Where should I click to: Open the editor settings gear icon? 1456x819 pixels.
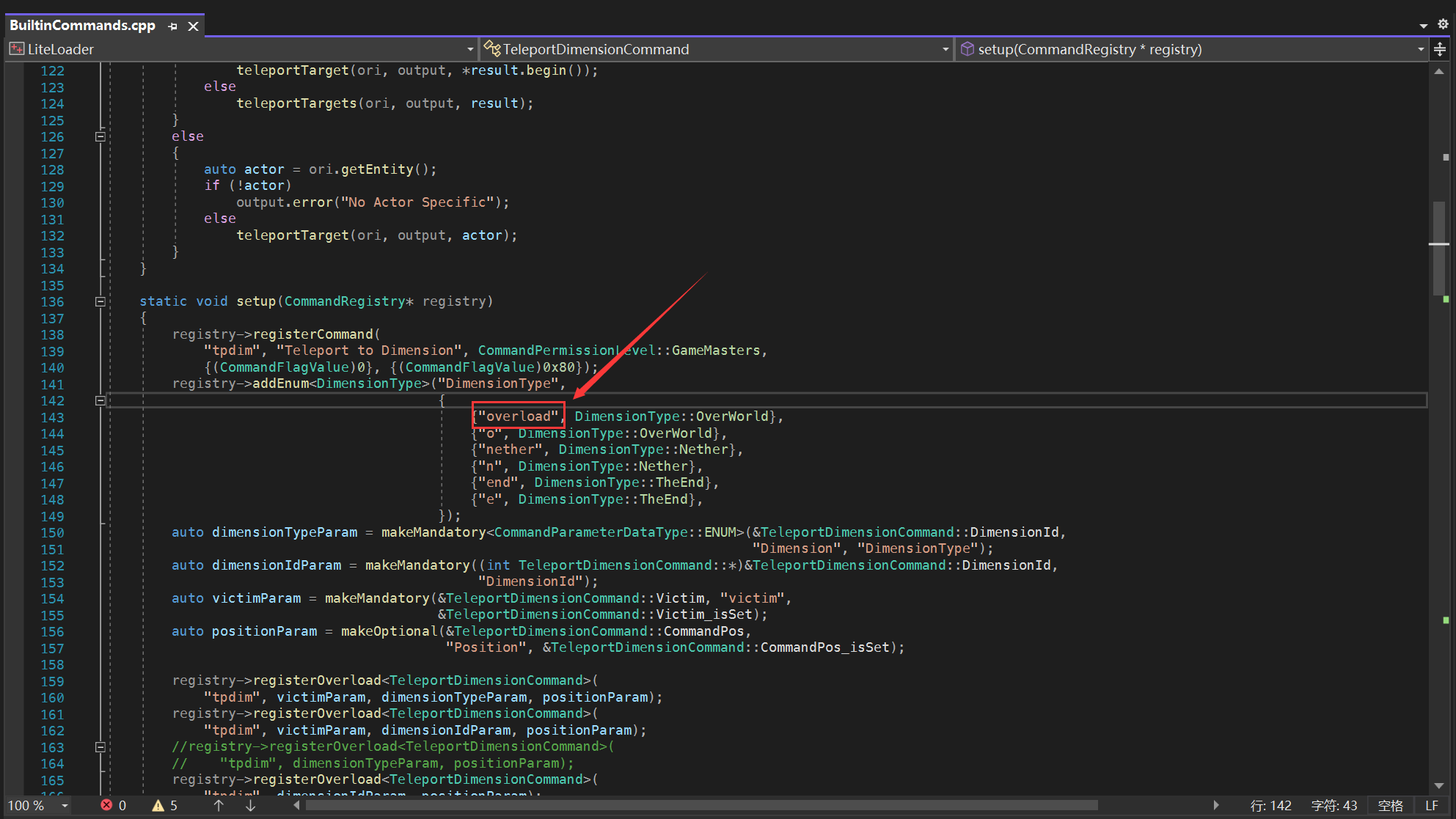click(1442, 24)
